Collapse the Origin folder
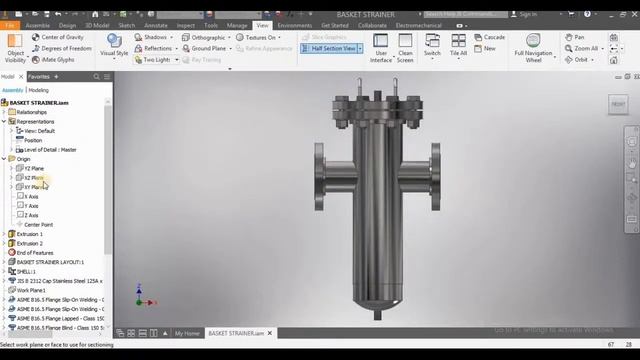This screenshot has height=360, width=640. pyautogui.click(x=4, y=159)
